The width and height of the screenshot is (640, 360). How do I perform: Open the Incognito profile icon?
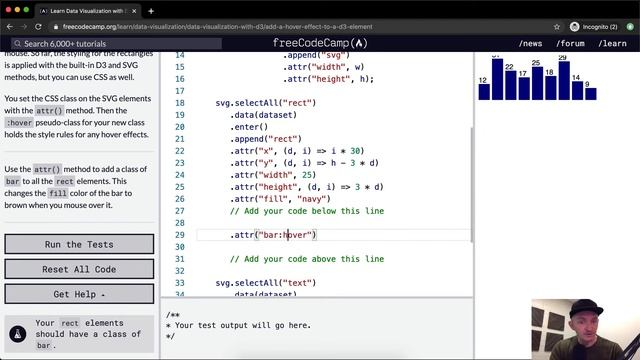coord(574,27)
